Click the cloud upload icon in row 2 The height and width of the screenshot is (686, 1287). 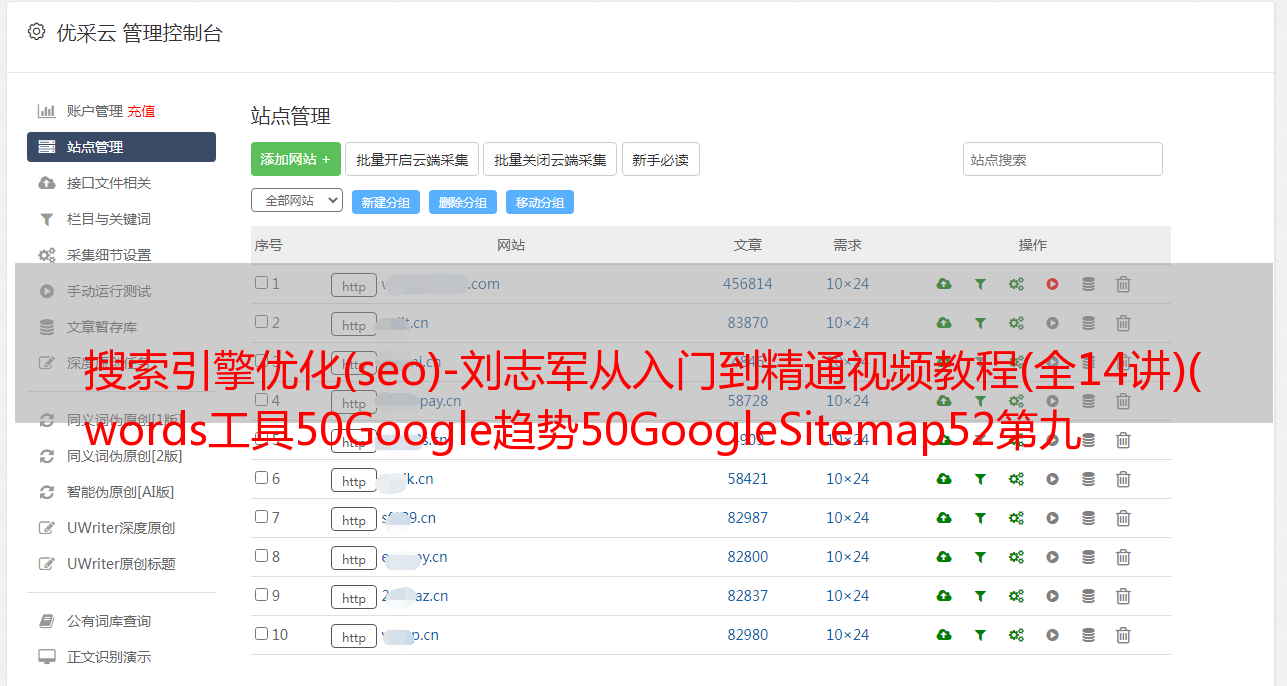tap(944, 323)
